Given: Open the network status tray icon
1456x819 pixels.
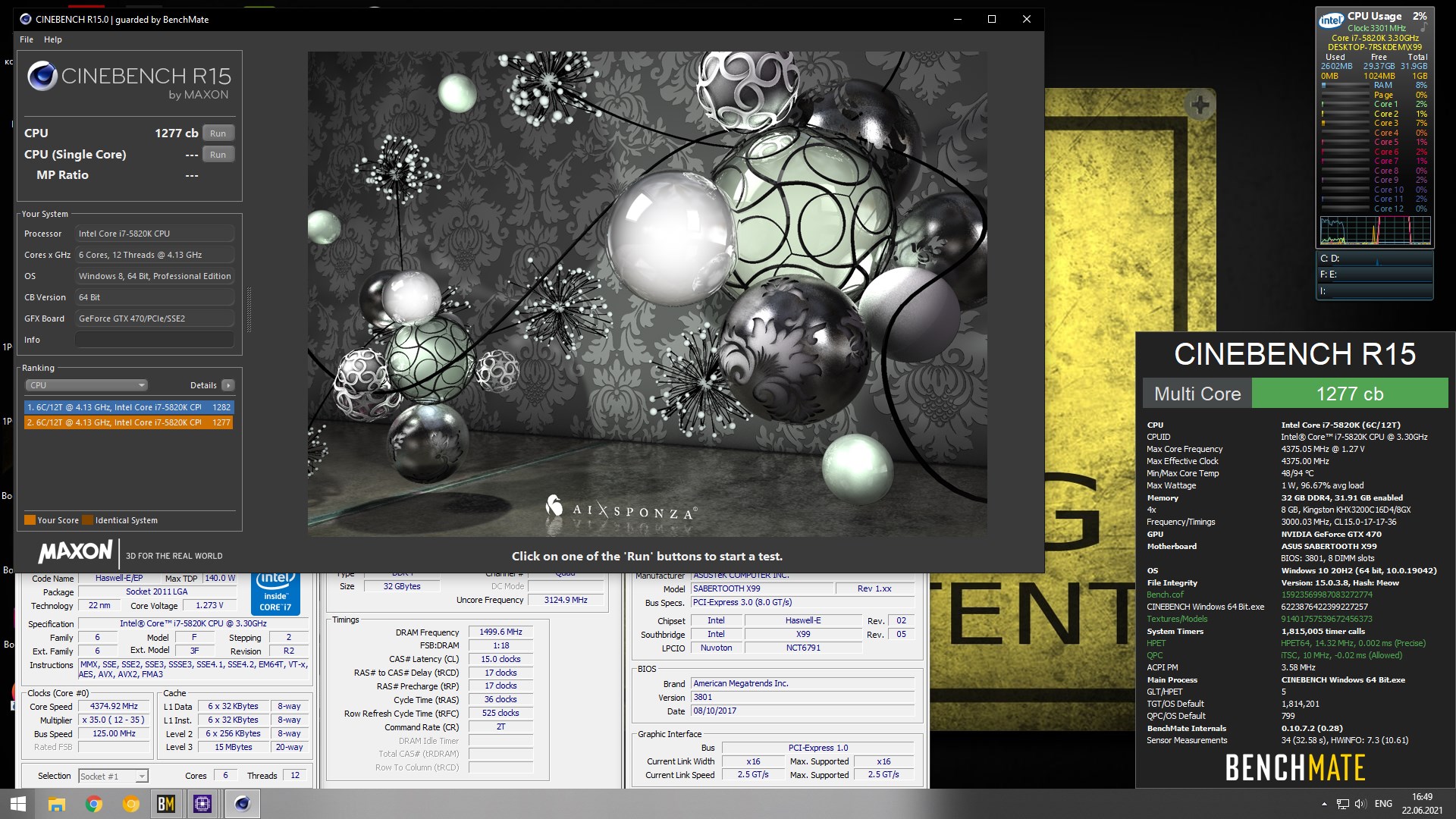Looking at the screenshot, I should [x=1342, y=804].
